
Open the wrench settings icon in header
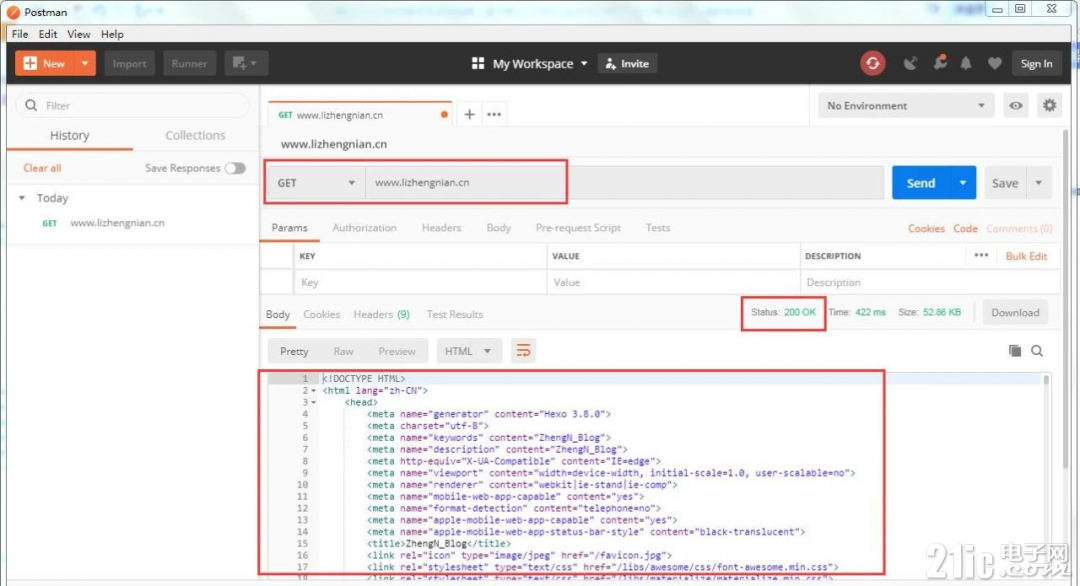[x=939, y=63]
